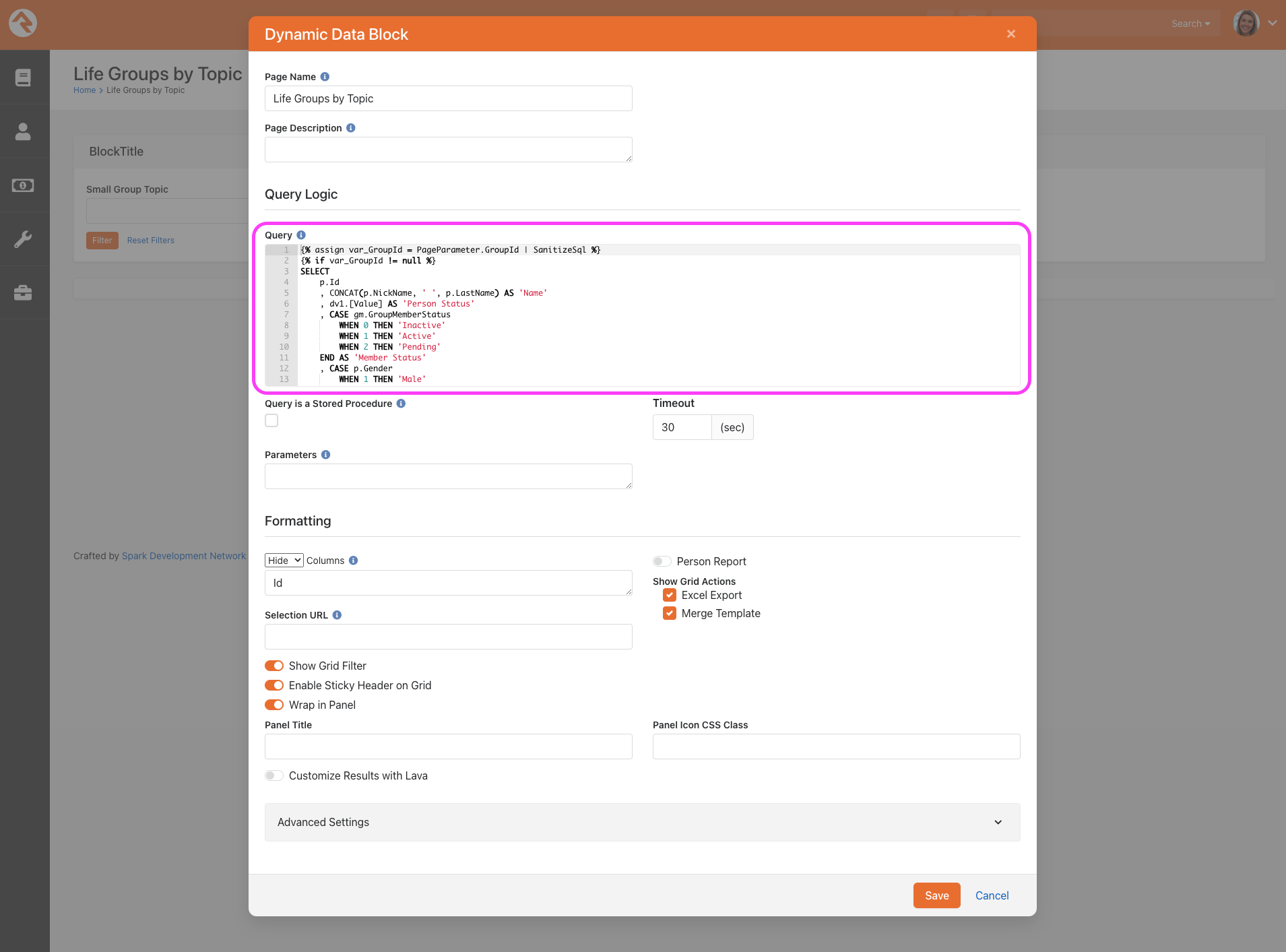Click the user avatar in the header
Image resolution: width=1286 pixels, height=952 pixels.
[1246, 23]
